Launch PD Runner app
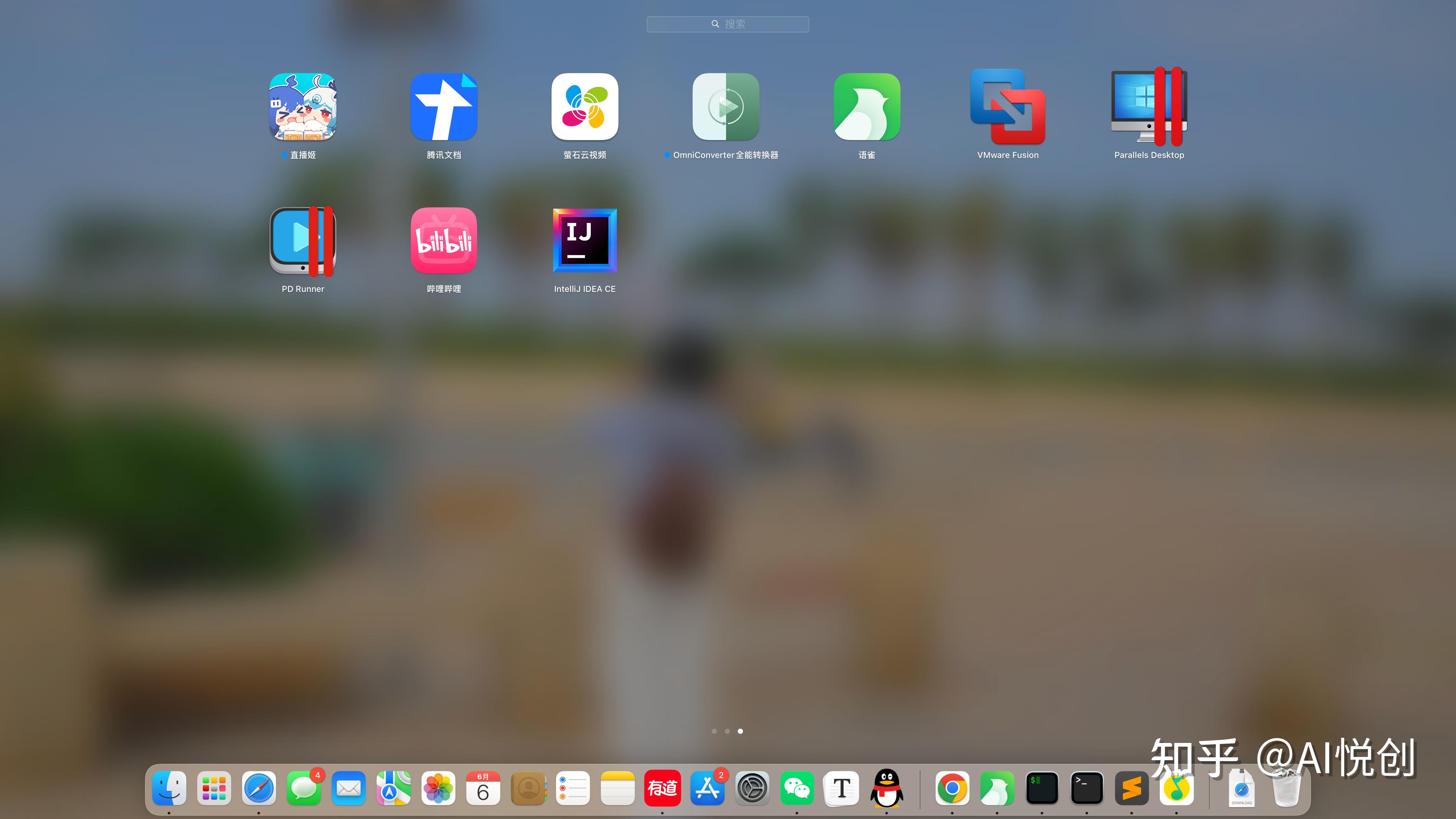 click(302, 241)
